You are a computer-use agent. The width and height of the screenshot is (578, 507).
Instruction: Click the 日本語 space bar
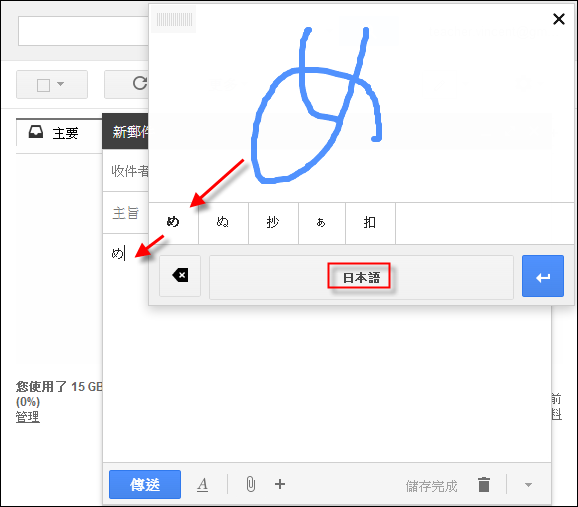pos(361,277)
